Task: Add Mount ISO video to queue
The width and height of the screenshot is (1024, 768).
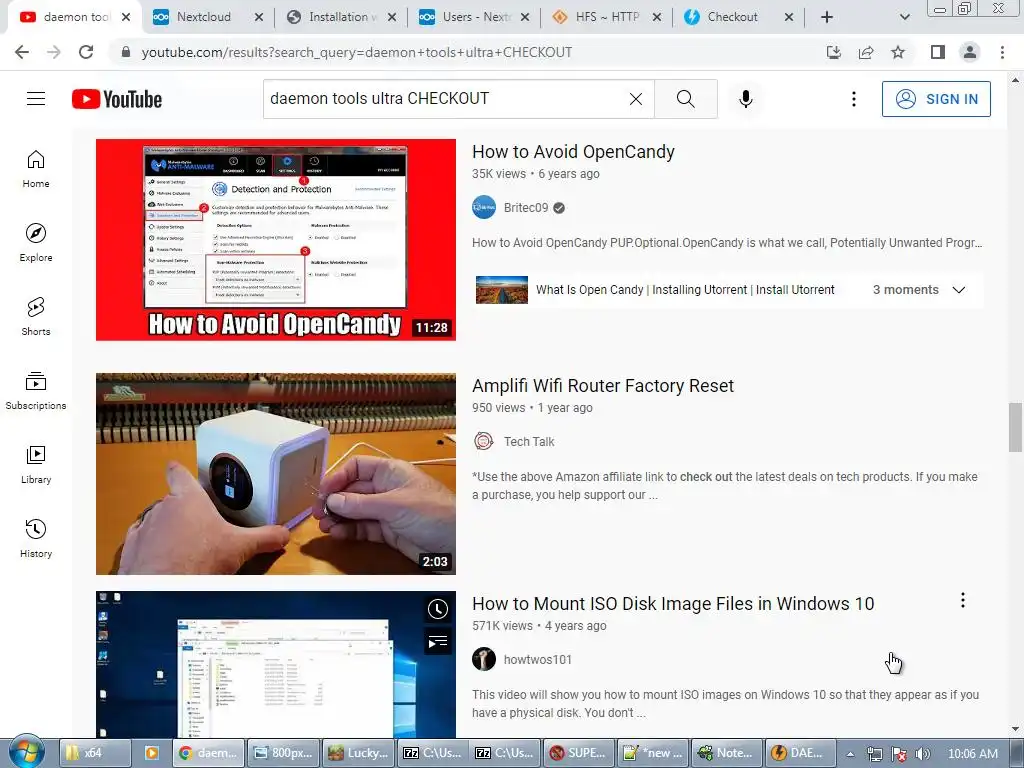Action: [438, 642]
